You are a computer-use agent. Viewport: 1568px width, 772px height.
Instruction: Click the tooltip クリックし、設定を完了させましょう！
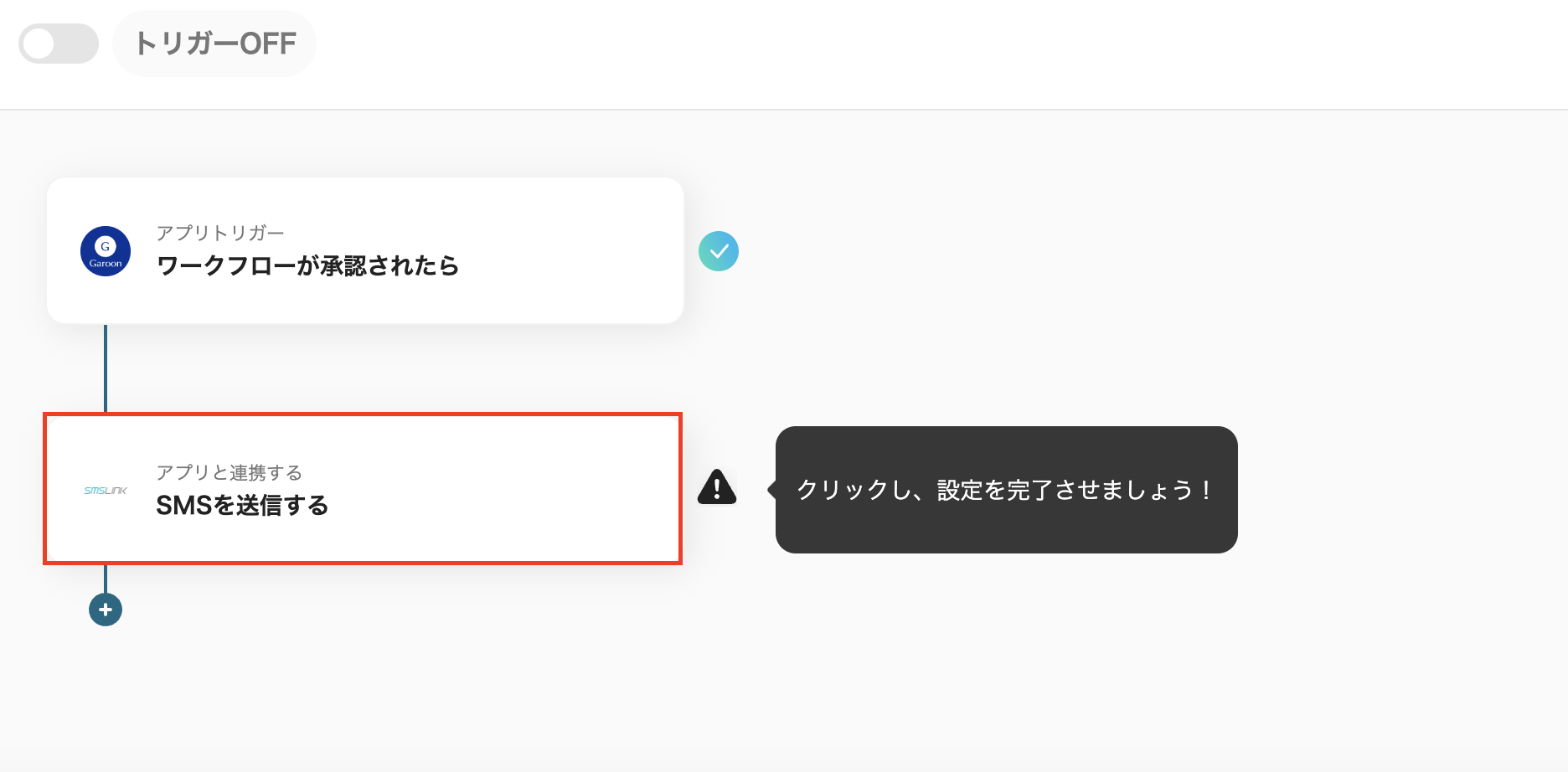(1005, 490)
